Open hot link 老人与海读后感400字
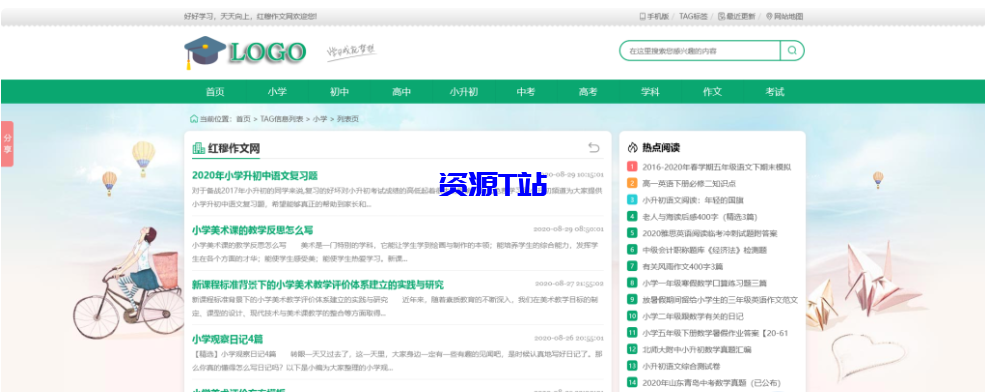Screen dimensions: 985x392 (x=700, y=217)
